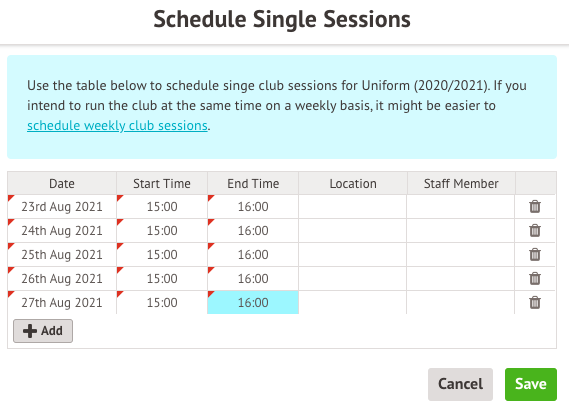This screenshot has width=569, height=410.
Task: Select the highlighted 16:00 end time cell
Action: [x=253, y=302]
